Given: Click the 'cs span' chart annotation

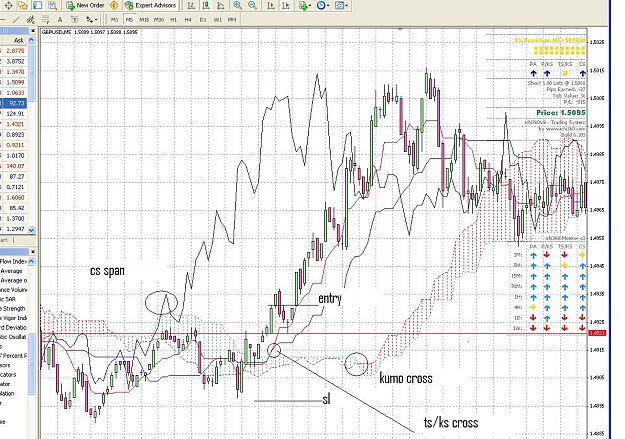Looking at the screenshot, I should coord(107,271).
